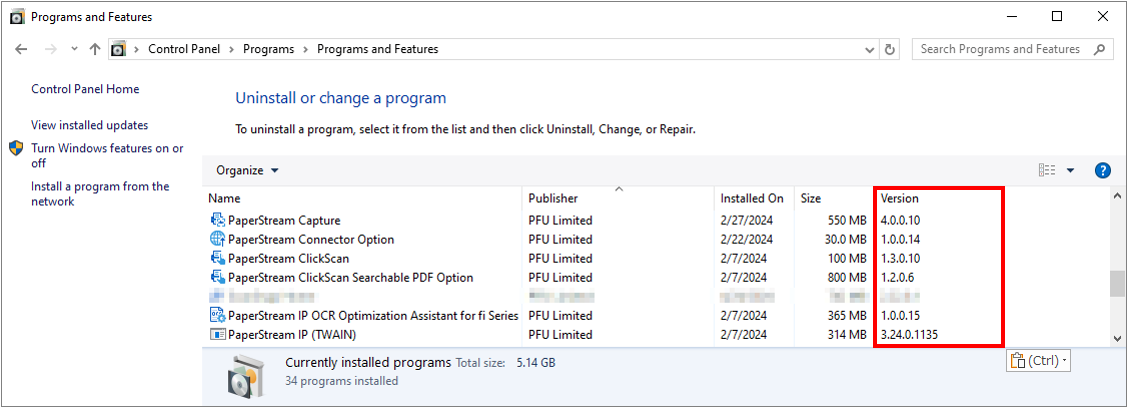Click the list scrollbar up arrow
This screenshot has height=408, width=1128.
point(1116,196)
